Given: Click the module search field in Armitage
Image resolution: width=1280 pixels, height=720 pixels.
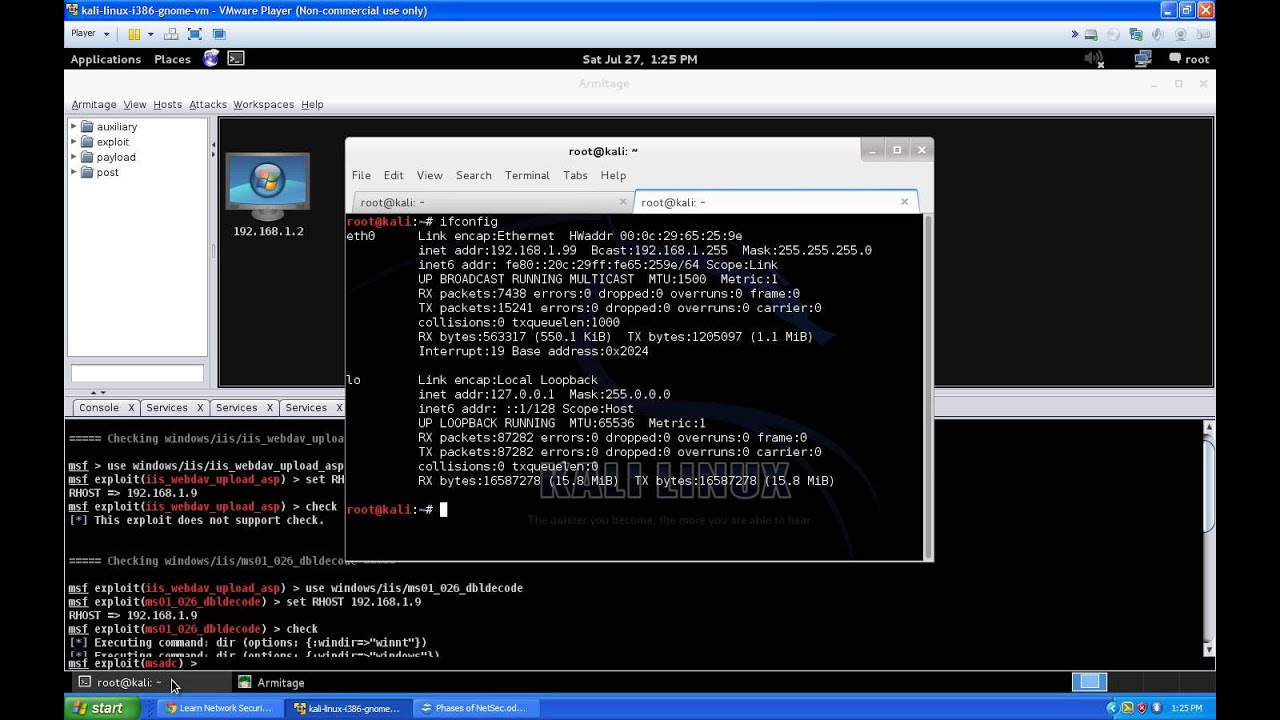Looking at the screenshot, I should click(x=137, y=374).
